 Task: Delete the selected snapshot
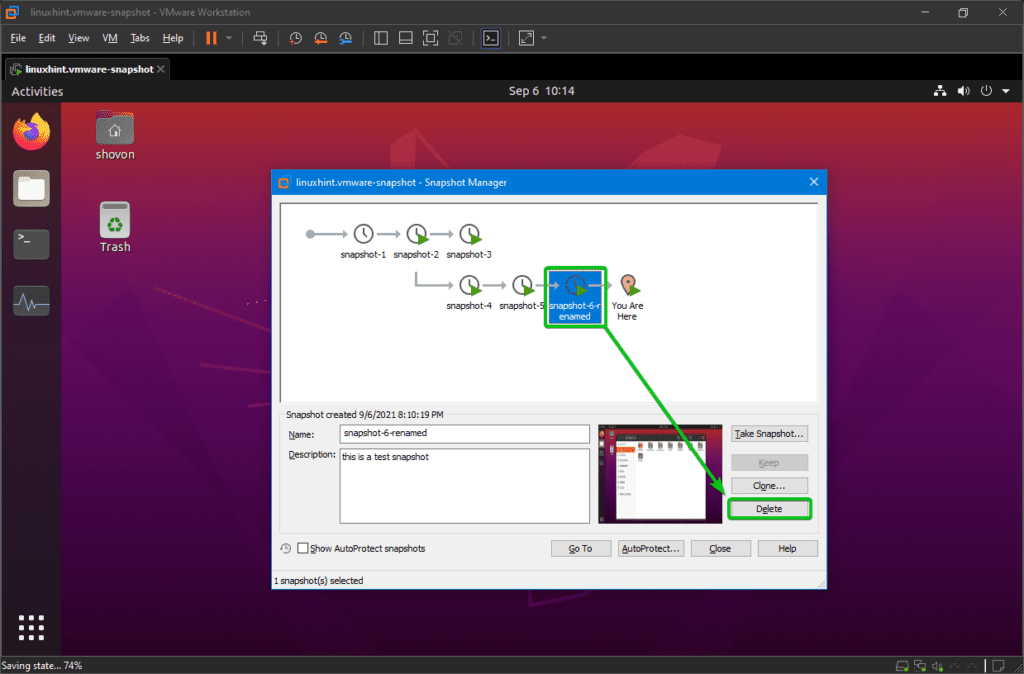pyautogui.click(x=769, y=509)
